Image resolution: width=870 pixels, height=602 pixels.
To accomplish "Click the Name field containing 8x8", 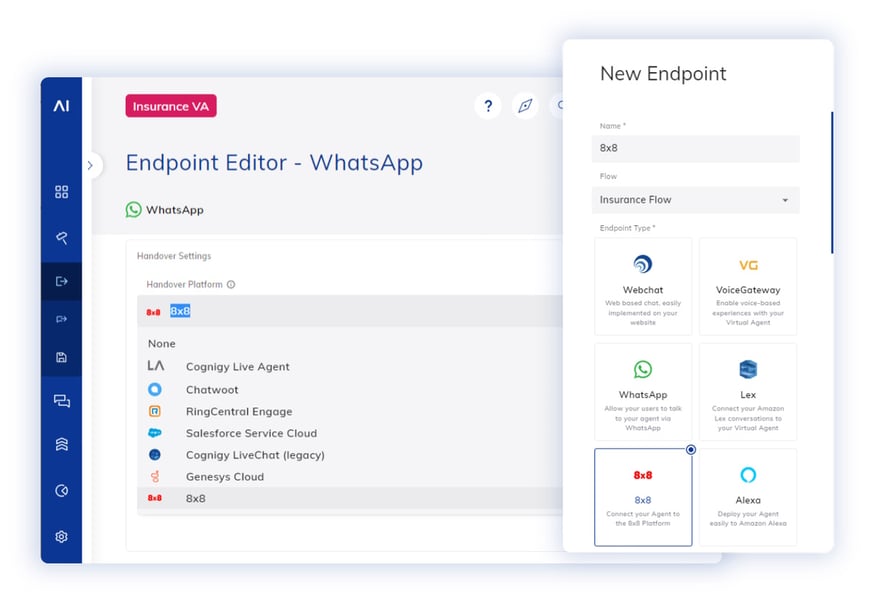I will tap(696, 148).
